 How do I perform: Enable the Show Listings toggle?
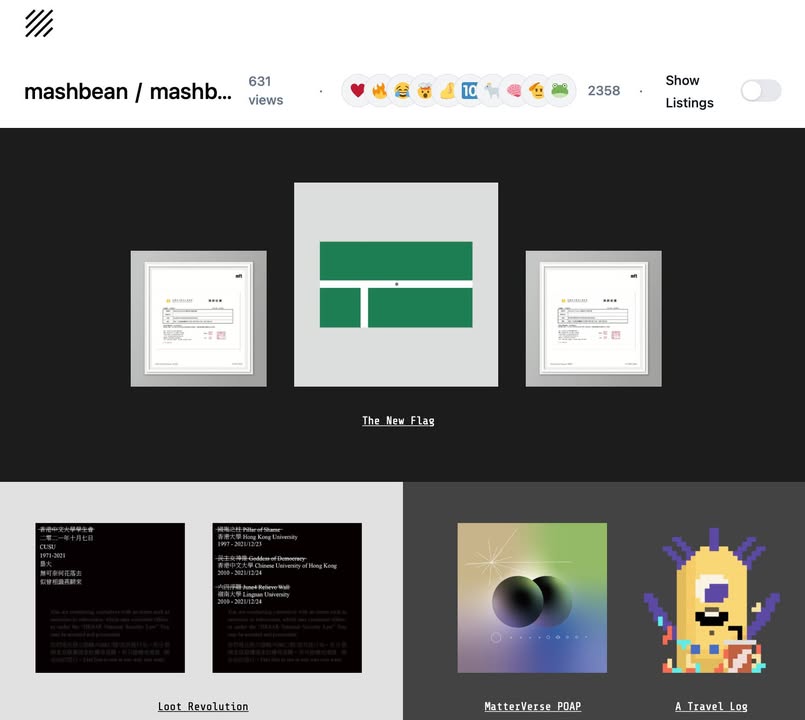point(760,91)
